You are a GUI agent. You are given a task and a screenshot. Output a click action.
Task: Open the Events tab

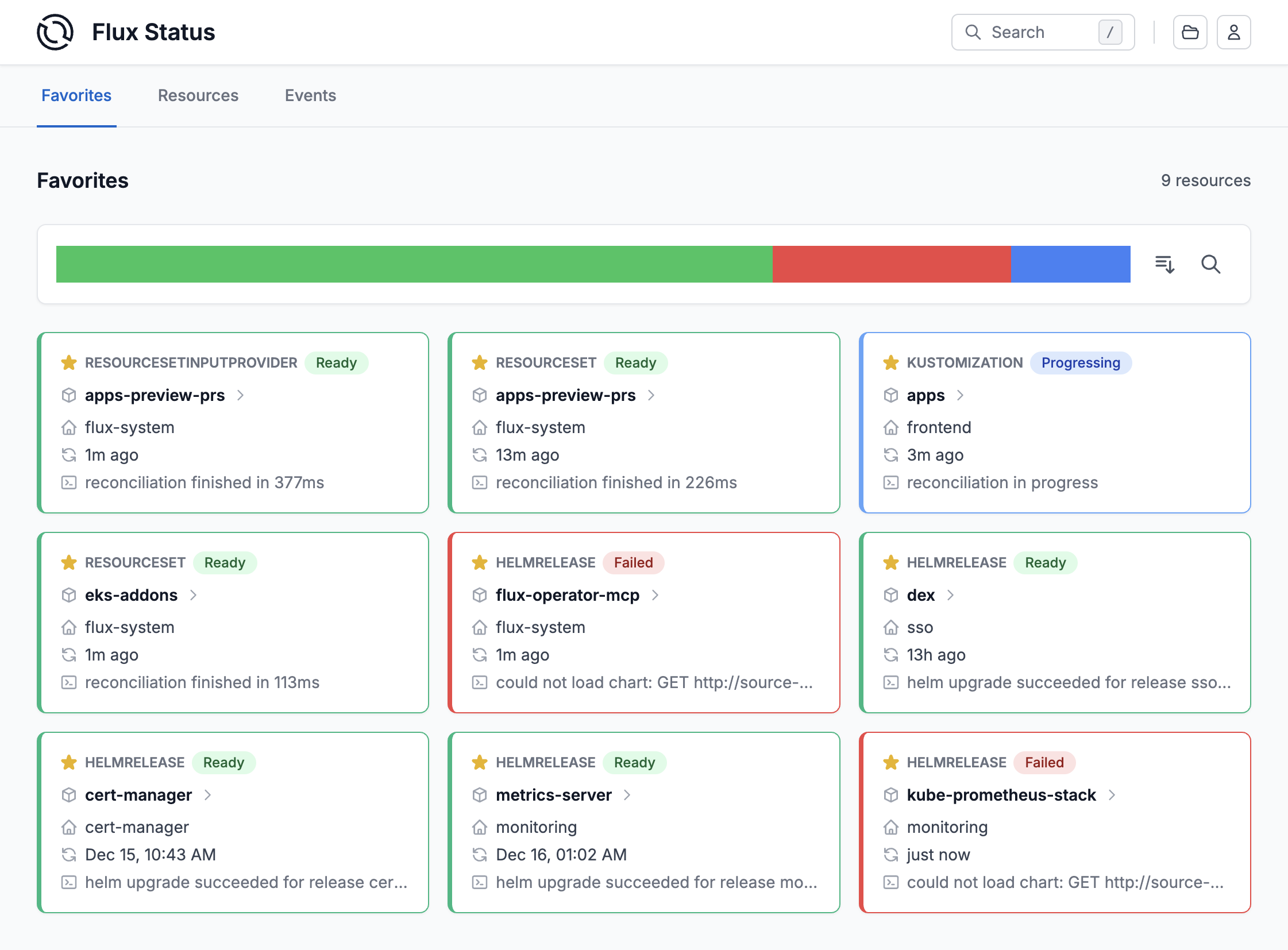(310, 95)
